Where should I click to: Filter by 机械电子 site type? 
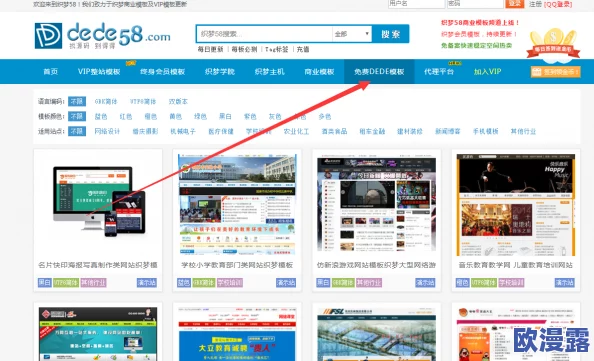pos(183,131)
